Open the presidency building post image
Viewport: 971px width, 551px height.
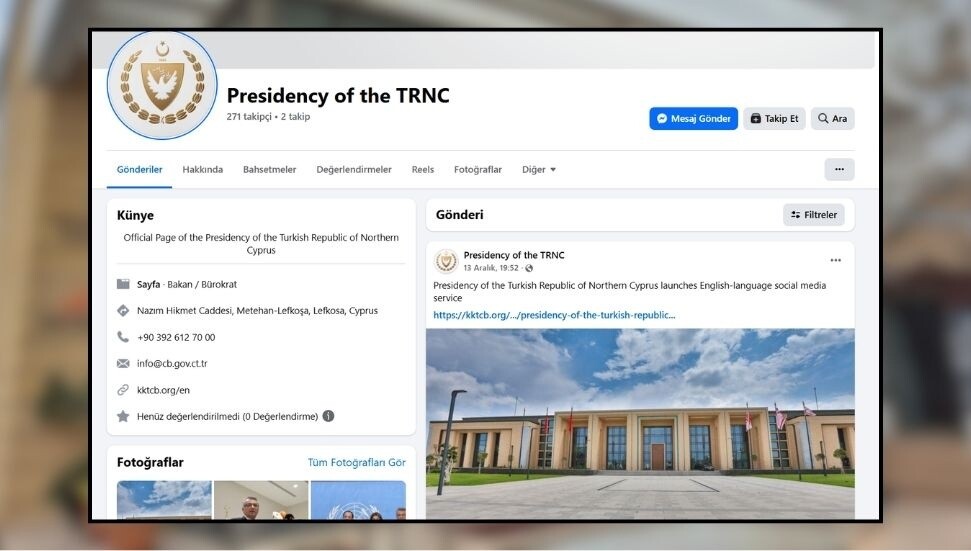pos(640,423)
